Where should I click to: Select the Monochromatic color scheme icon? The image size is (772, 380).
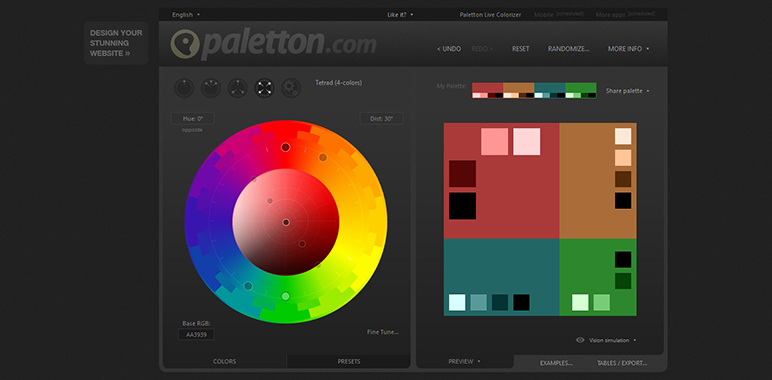(x=184, y=88)
